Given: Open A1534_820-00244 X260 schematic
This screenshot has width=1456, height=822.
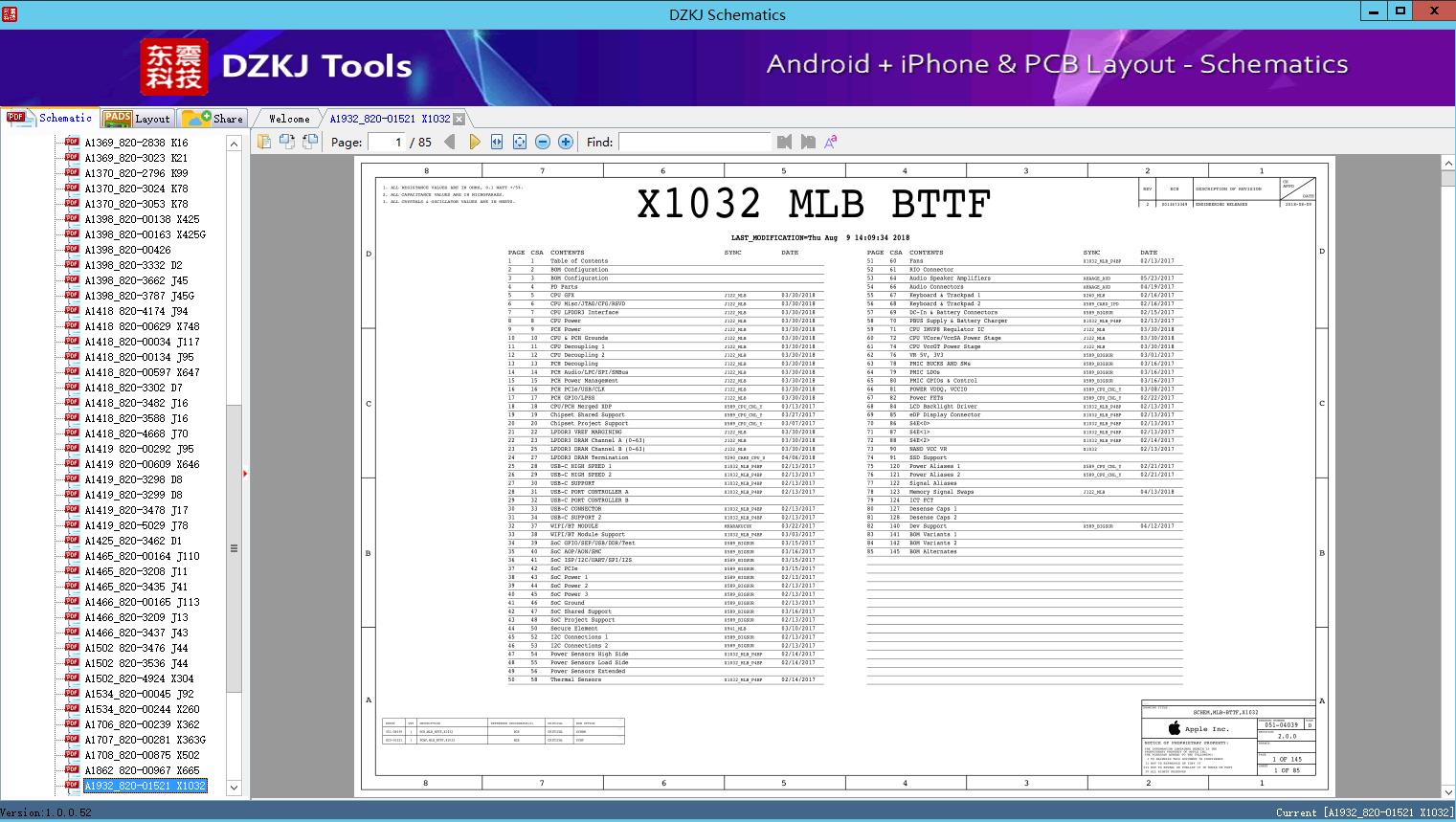Looking at the screenshot, I should (142, 709).
